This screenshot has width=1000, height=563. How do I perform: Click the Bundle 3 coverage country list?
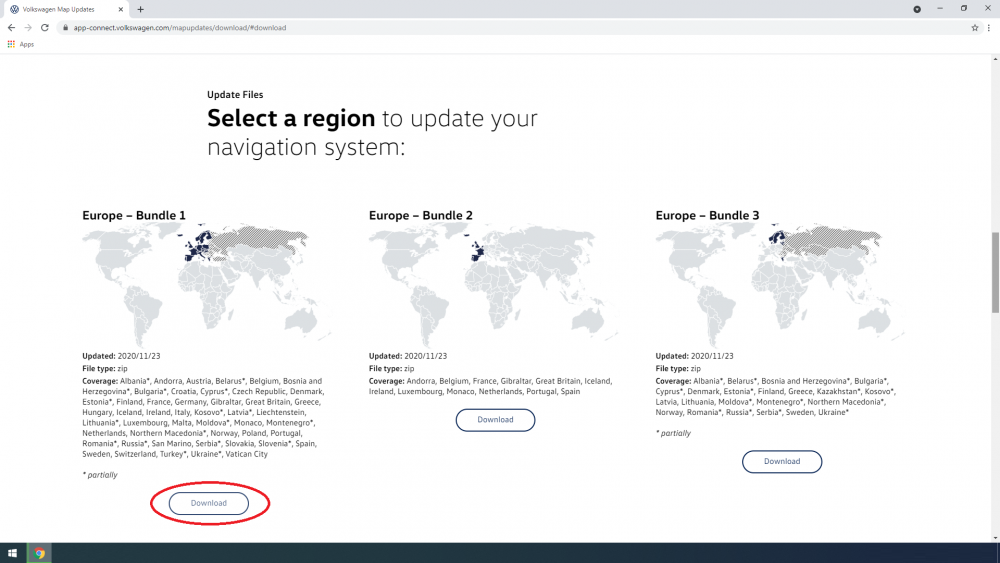coord(776,397)
